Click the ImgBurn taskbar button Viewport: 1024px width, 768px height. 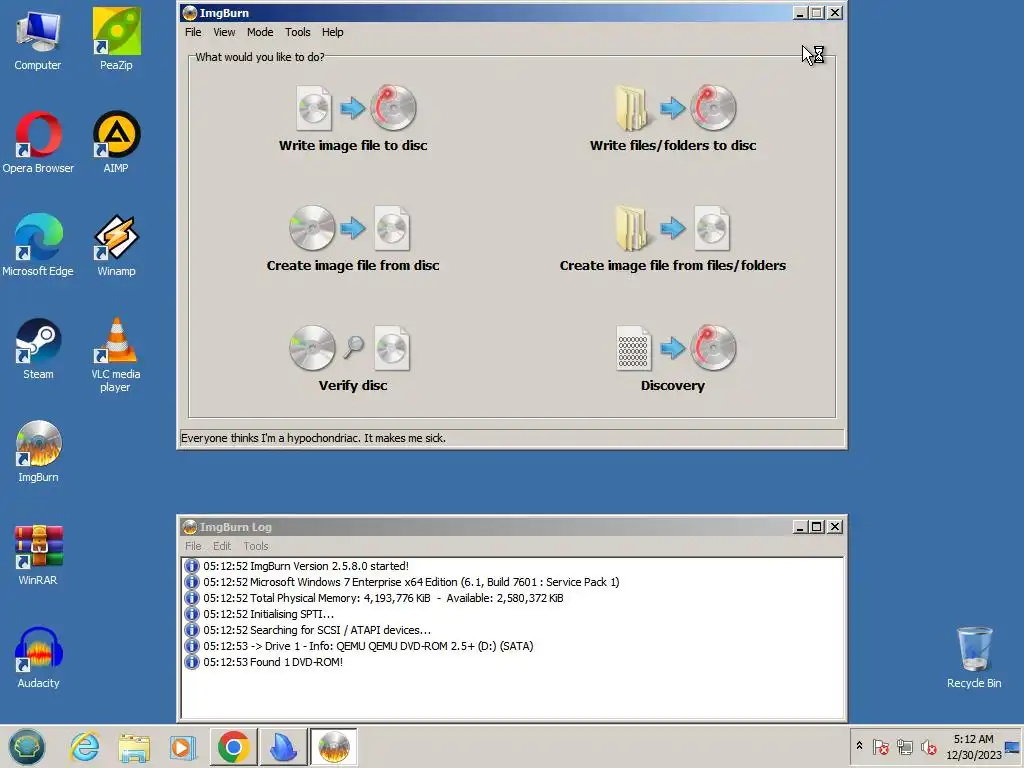point(334,747)
